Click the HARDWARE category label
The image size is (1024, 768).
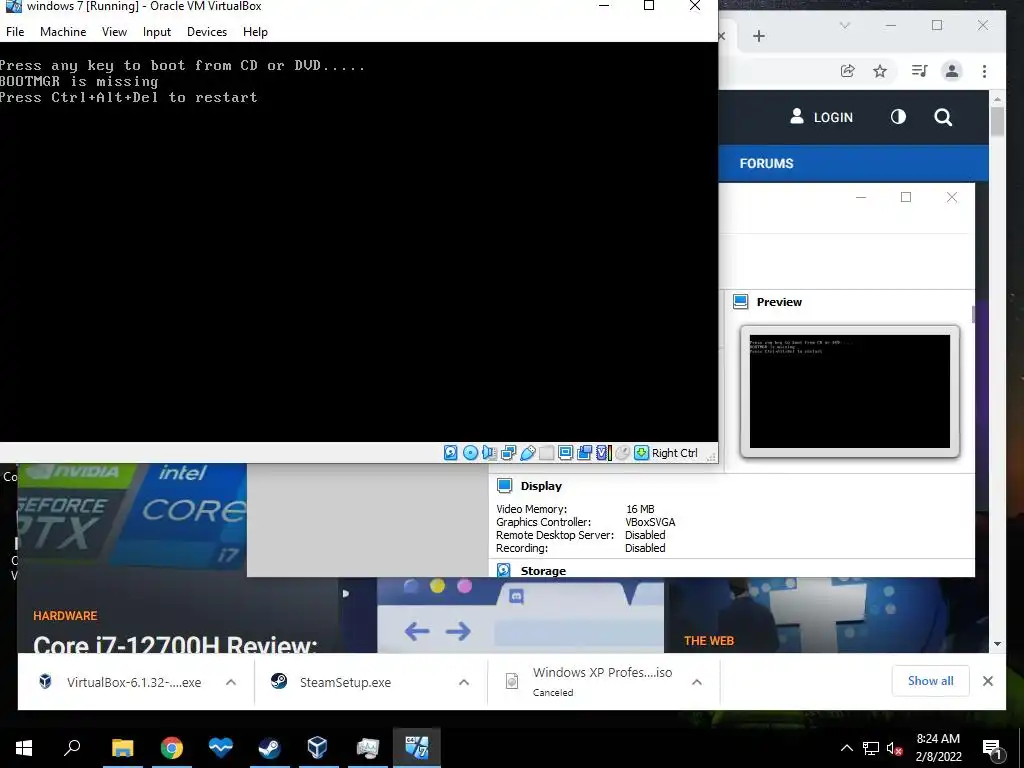65,616
